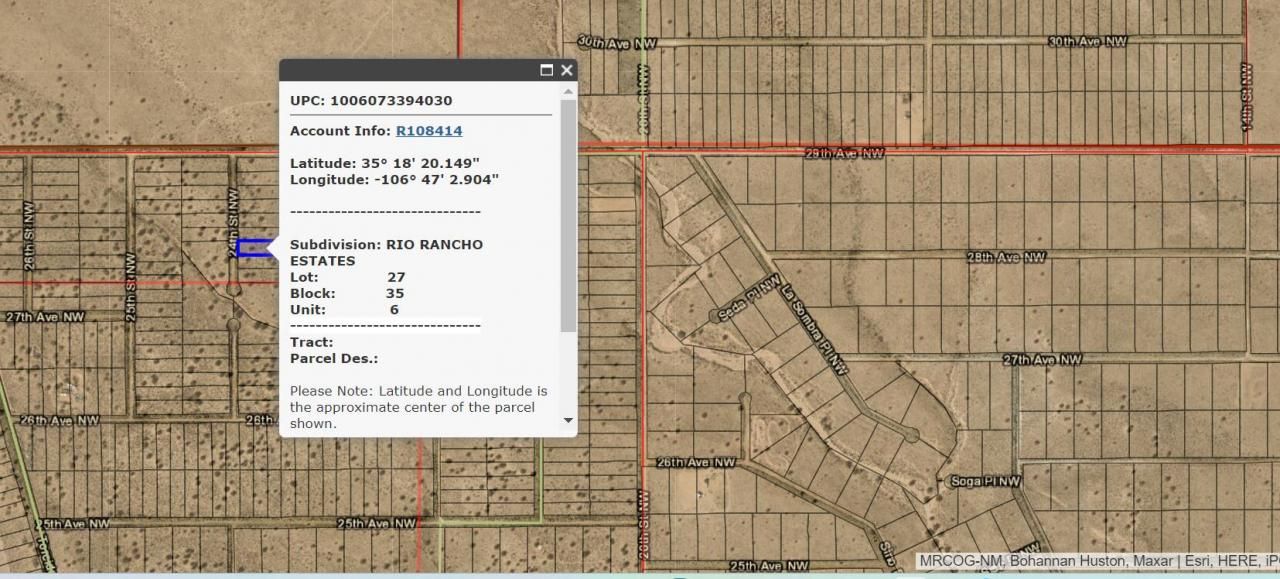This screenshot has width=1280, height=579.
Task: Open the R108414 account info link
Action: [x=429, y=130]
